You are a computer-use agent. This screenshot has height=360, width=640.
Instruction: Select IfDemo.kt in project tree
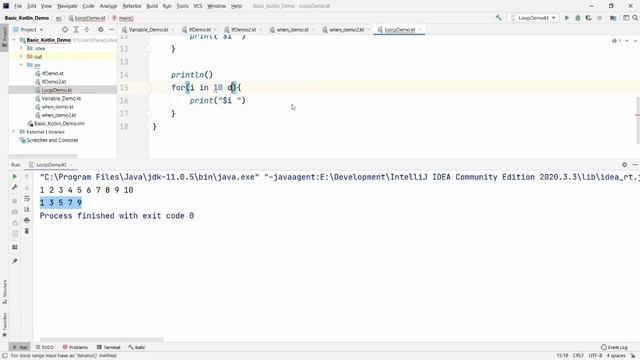tap(53, 73)
